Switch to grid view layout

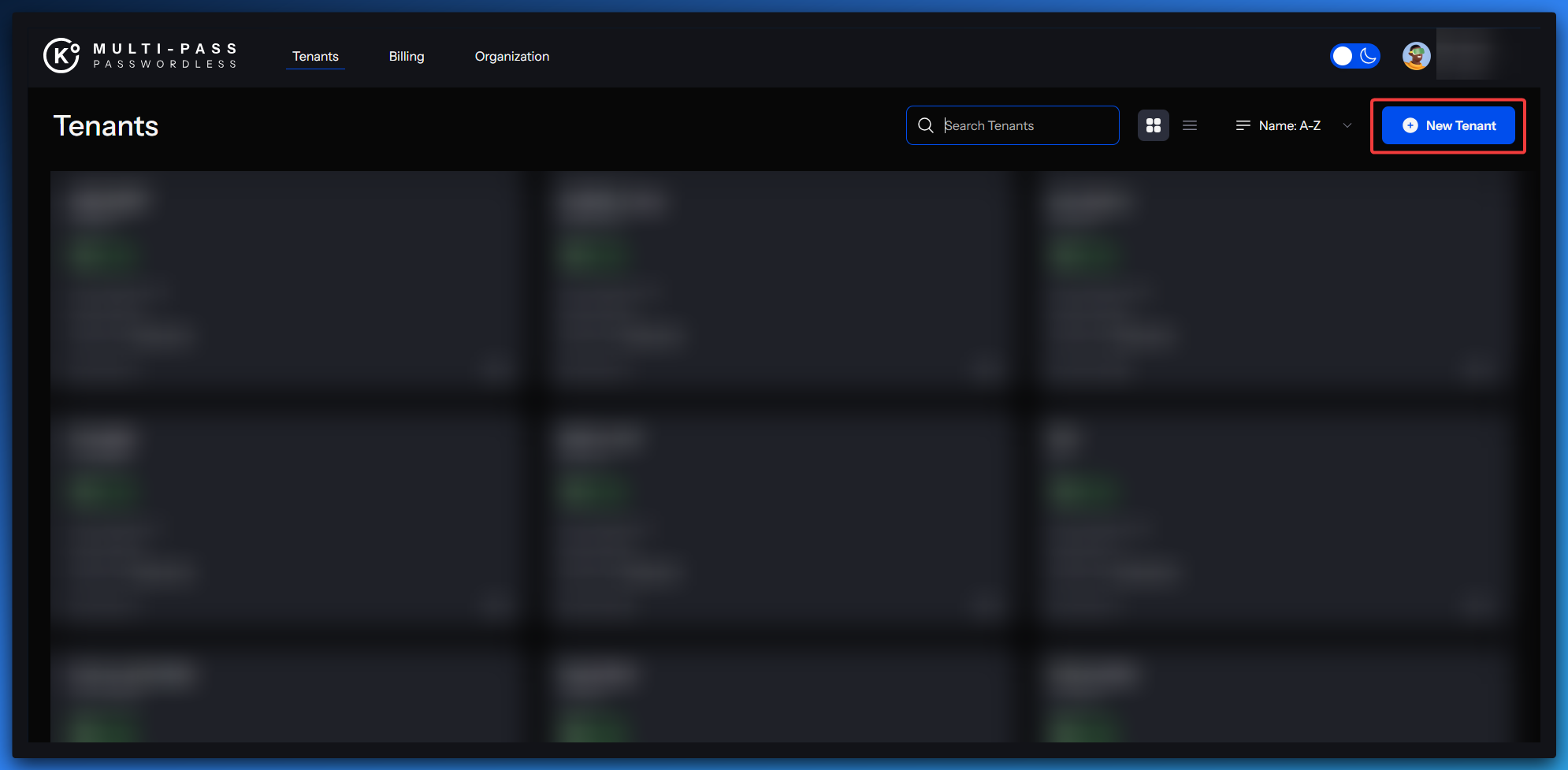pyautogui.click(x=1153, y=125)
